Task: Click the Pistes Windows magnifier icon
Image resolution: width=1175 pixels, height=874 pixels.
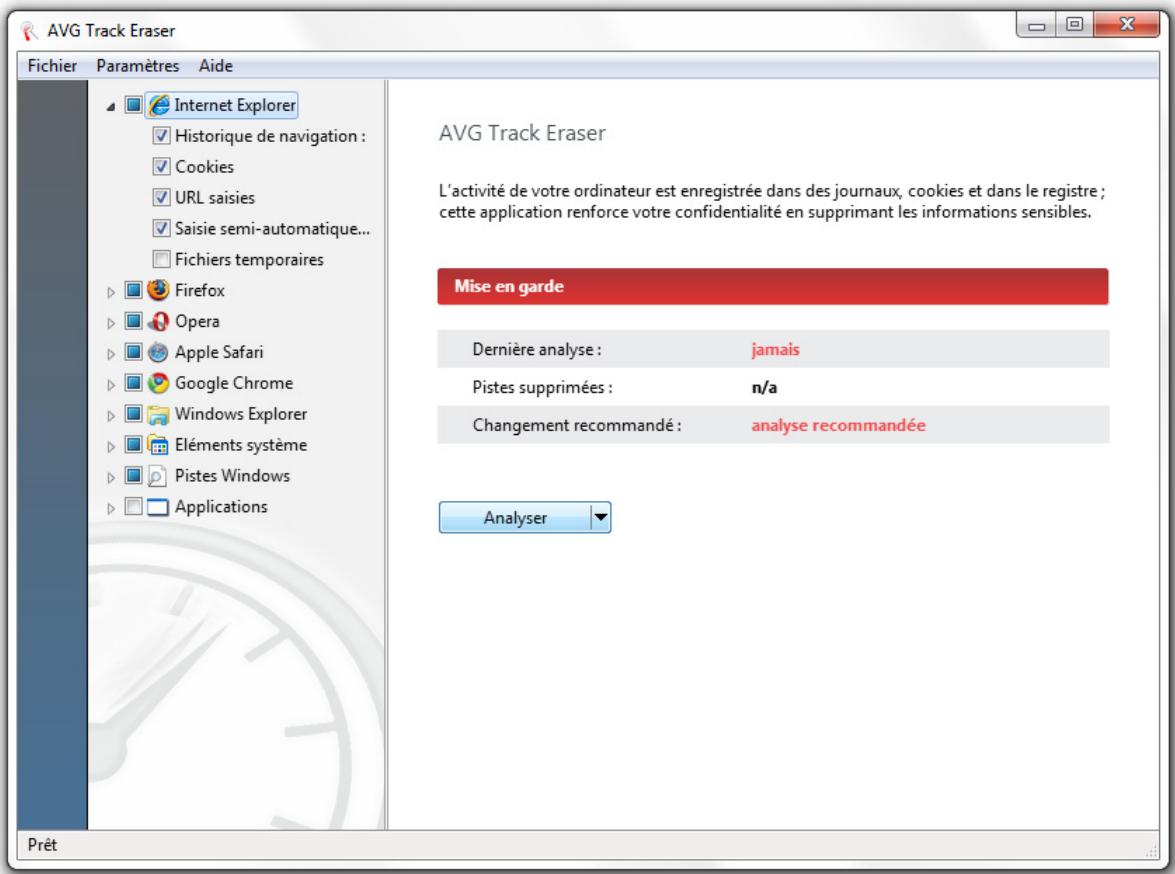Action: coord(158,475)
